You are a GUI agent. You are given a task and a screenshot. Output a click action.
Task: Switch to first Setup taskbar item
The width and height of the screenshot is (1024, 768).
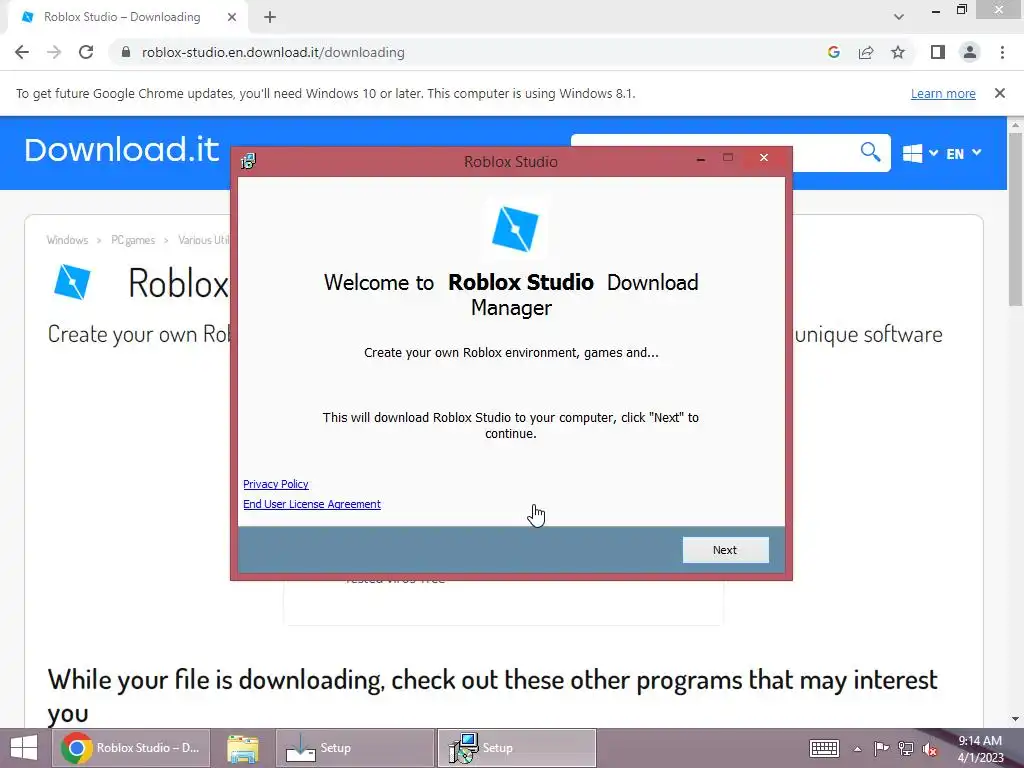355,748
